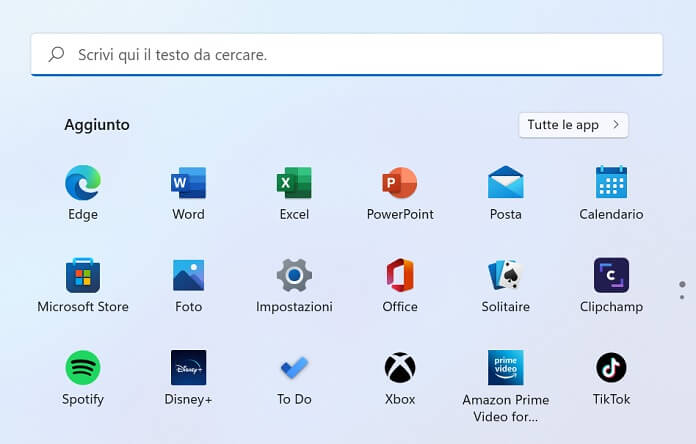
Task: Open the Excel app icon
Action: click(x=294, y=182)
